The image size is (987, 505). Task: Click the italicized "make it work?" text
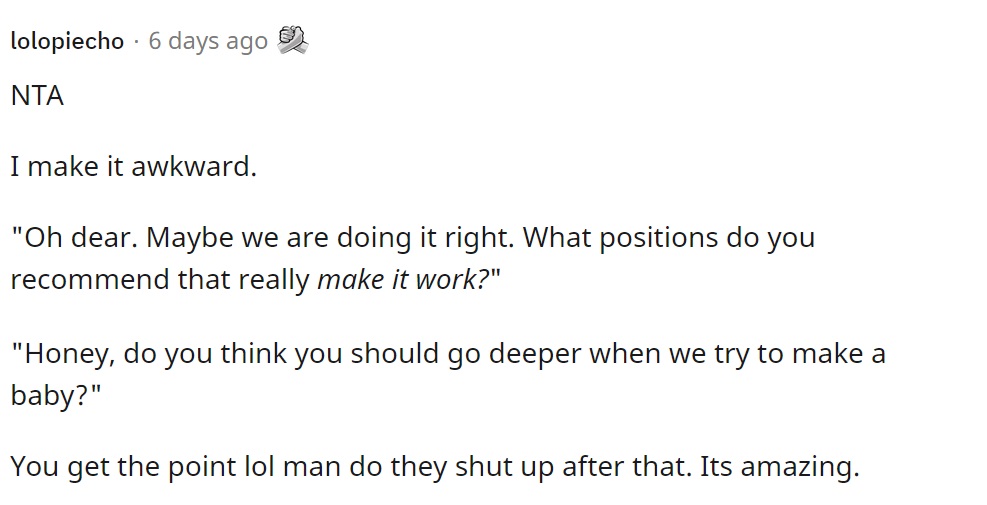pyautogui.click(x=403, y=279)
